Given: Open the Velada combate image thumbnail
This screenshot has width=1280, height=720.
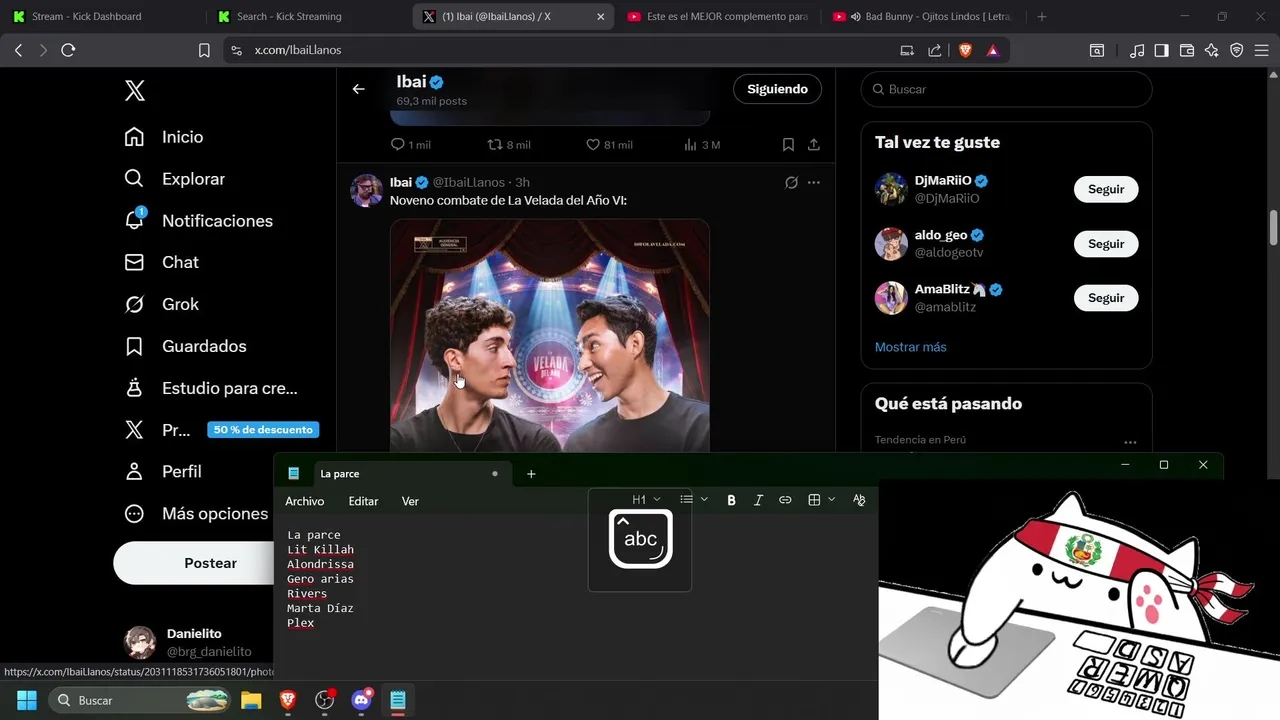Looking at the screenshot, I should coord(549,336).
